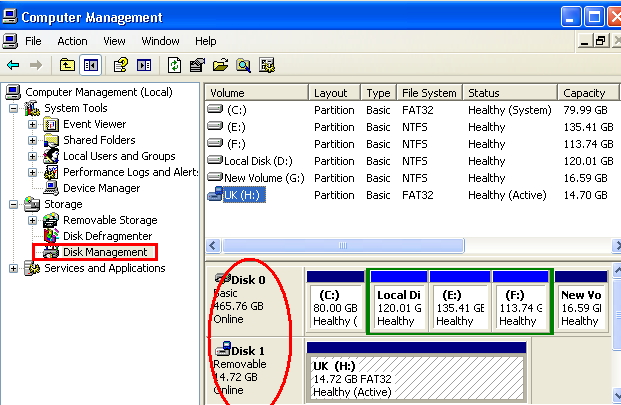This screenshot has width=621, height=405.
Task: Click the Performance Logs and Alerts icon
Action: tap(51, 172)
